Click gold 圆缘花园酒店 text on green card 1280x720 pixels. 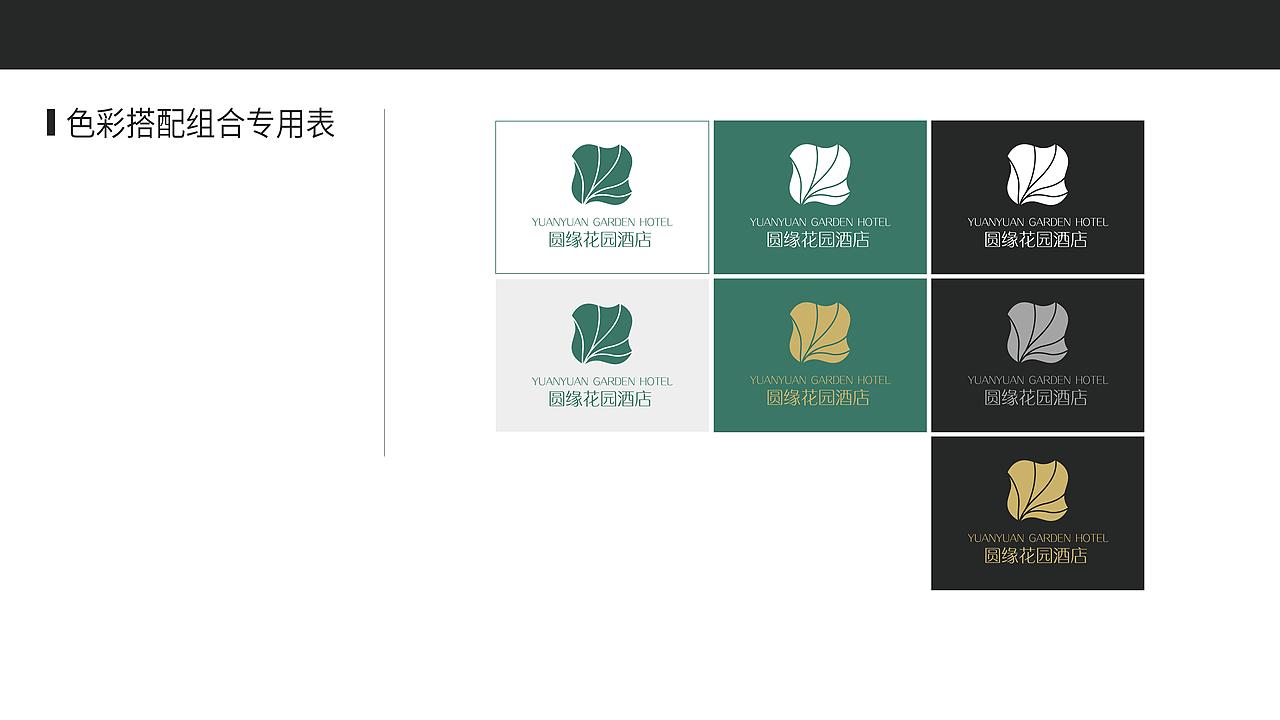click(x=818, y=398)
